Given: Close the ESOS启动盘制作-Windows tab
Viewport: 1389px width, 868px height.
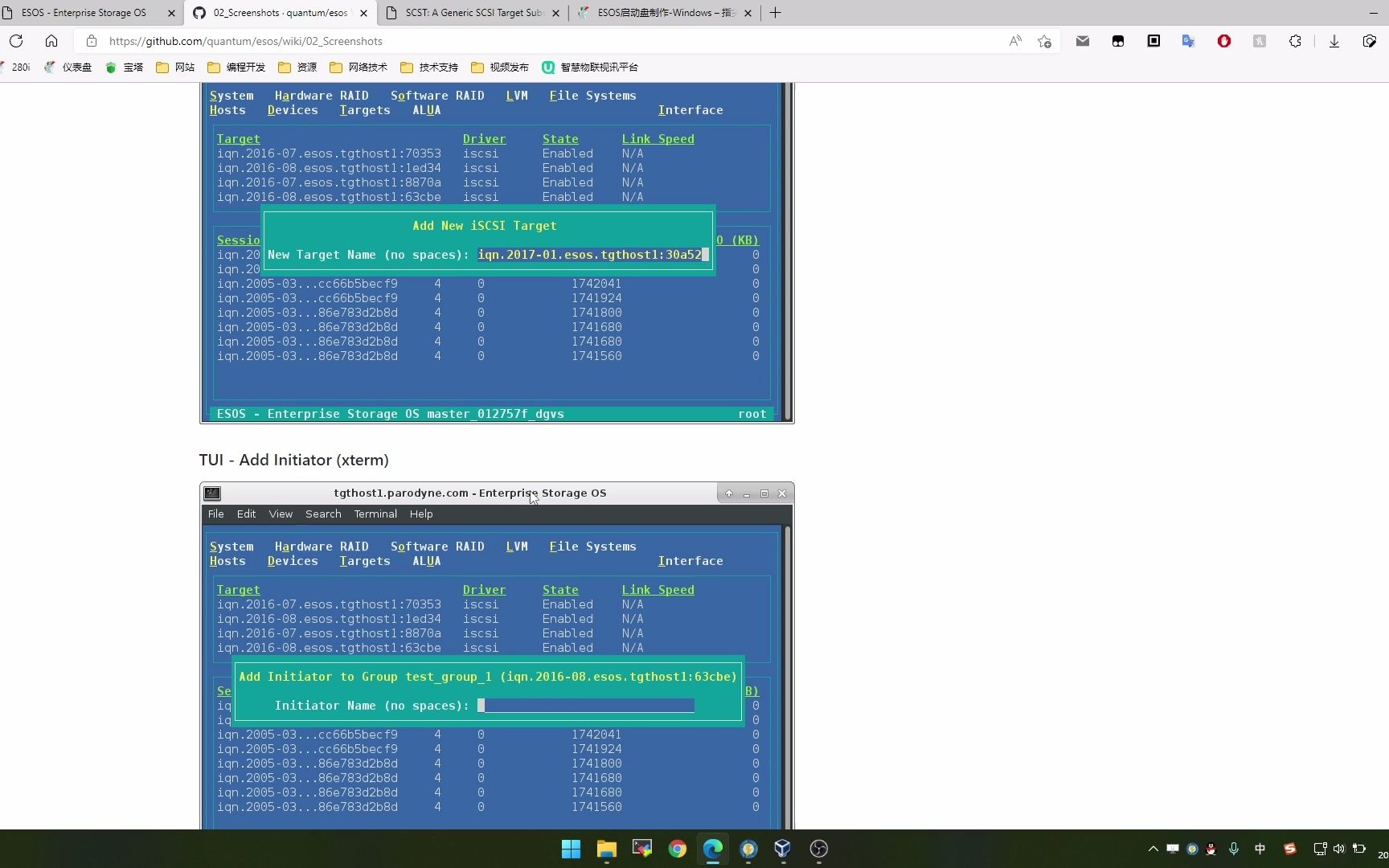Looking at the screenshot, I should tap(748, 13).
